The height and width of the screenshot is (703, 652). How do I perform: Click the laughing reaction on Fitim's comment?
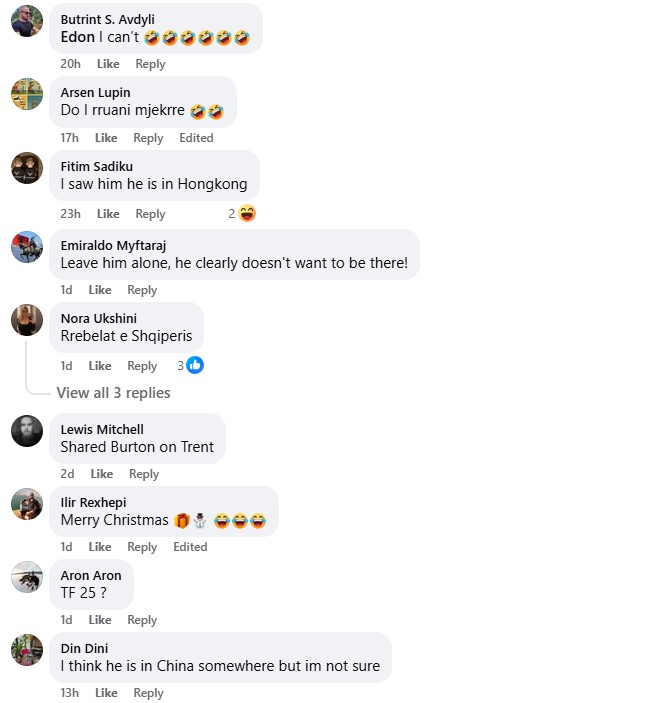[247, 213]
